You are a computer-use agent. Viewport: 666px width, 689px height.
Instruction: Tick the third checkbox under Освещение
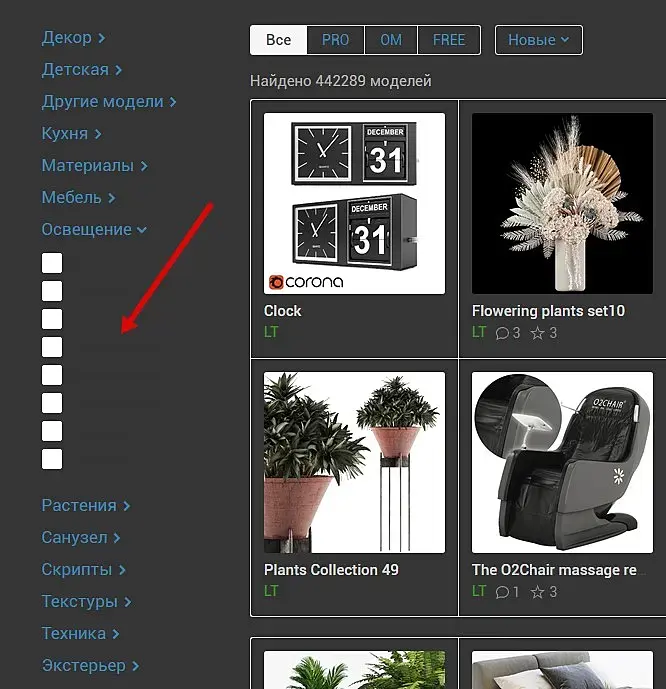coord(52,319)
